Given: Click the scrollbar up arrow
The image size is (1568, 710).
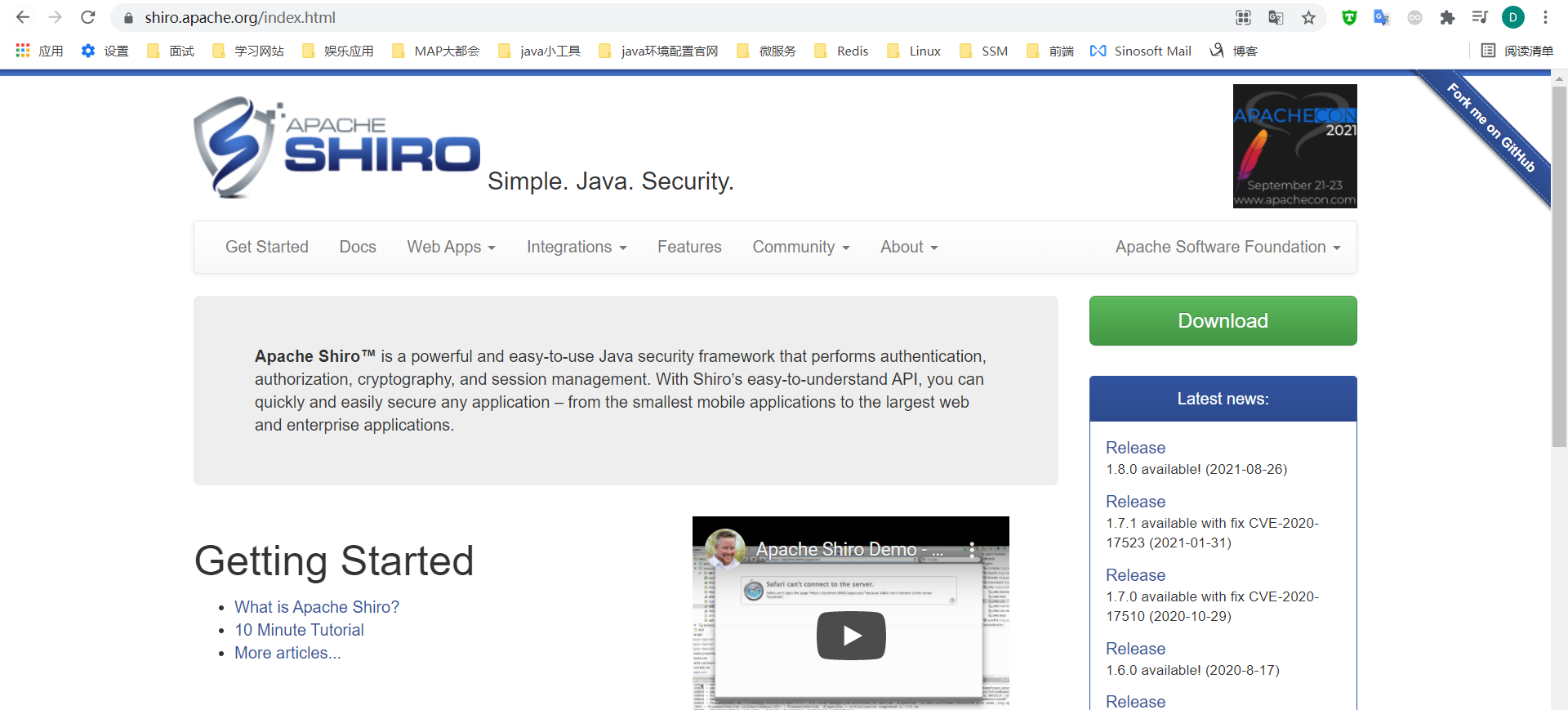Looking at the screenshot, I should click(x=1559, y=78).
